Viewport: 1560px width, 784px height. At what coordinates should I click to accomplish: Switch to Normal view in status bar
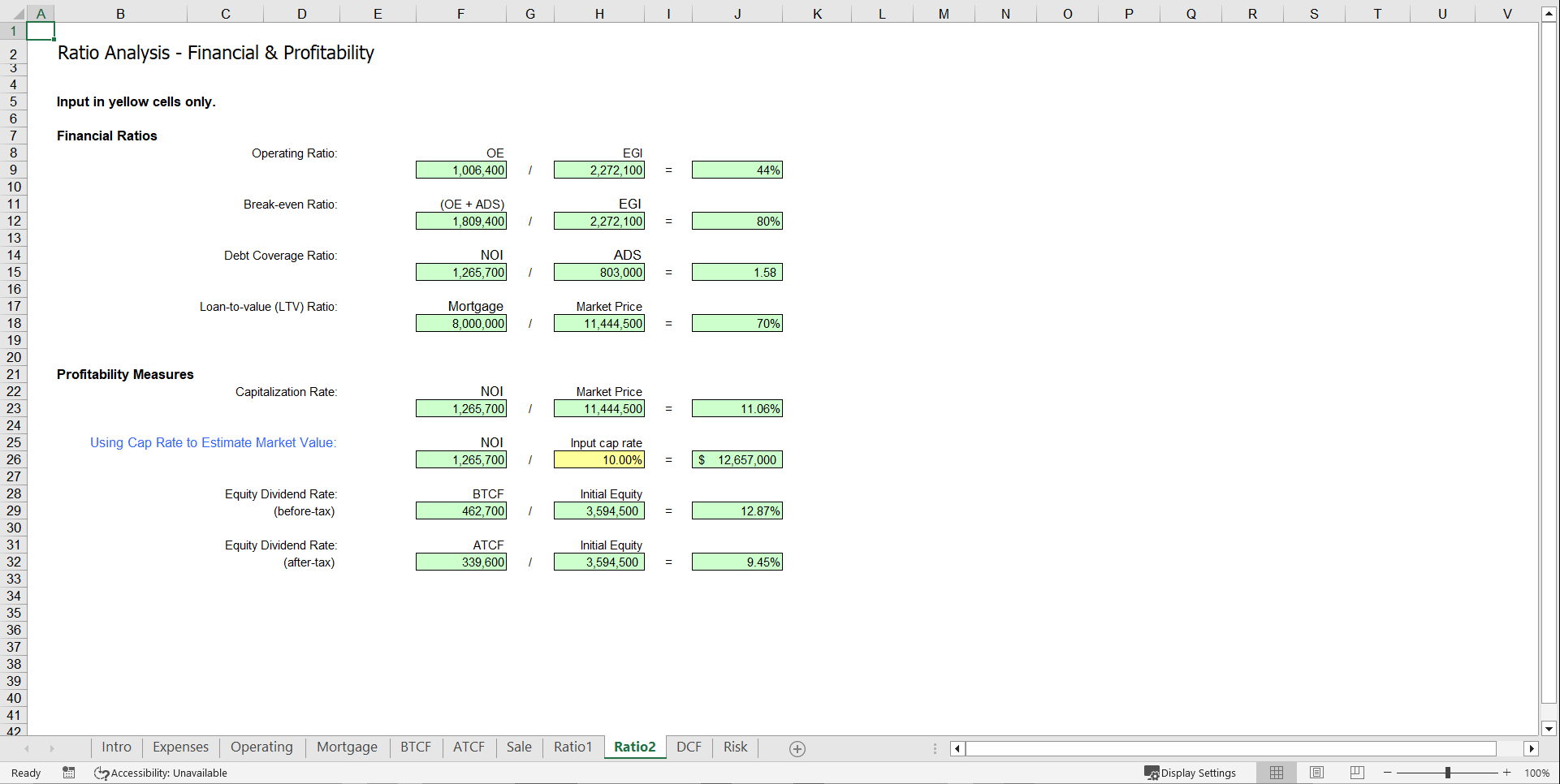pyautogui.click(x=1276, y=772)
